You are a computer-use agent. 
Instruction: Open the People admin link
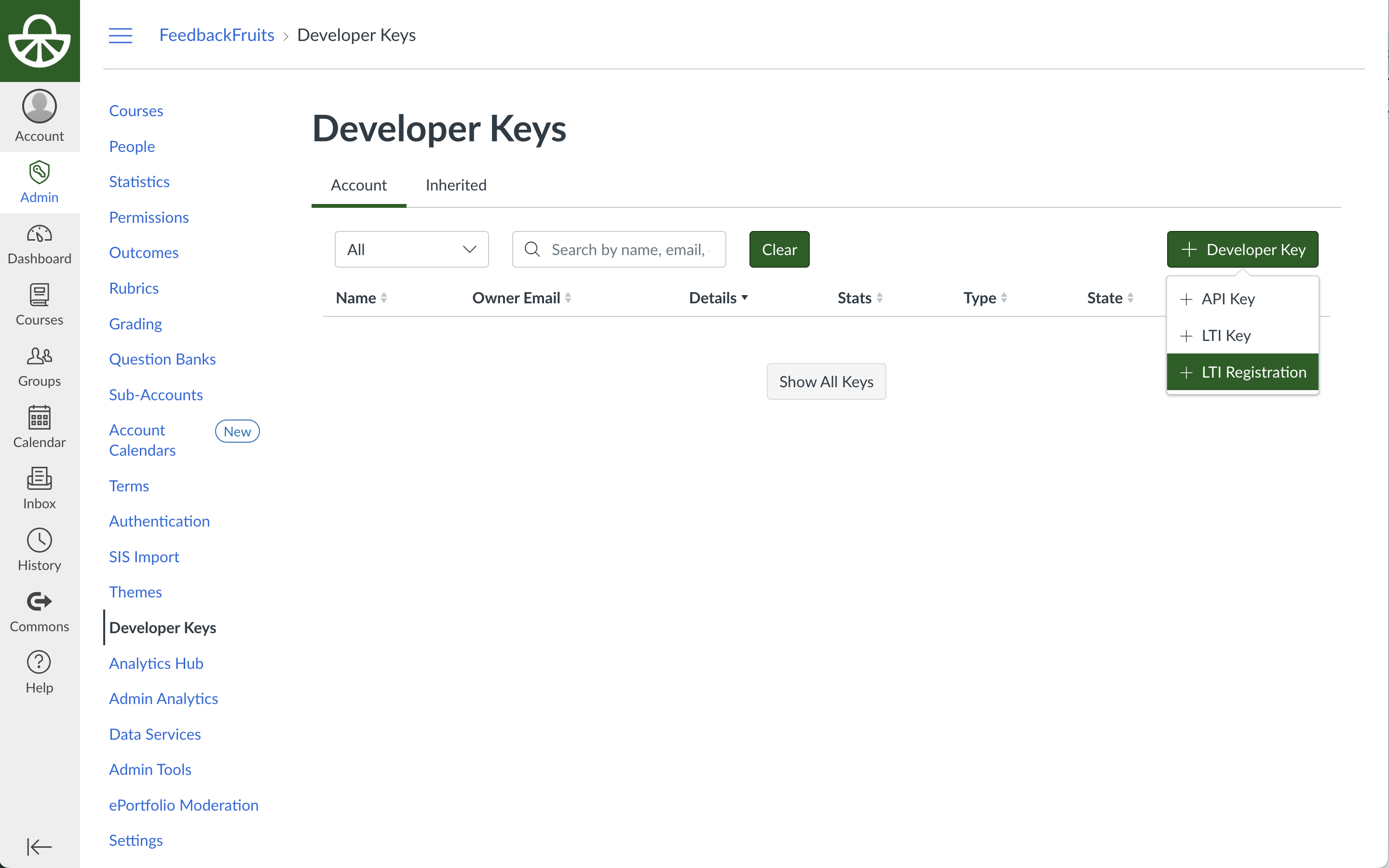click(x=132, y=147)
